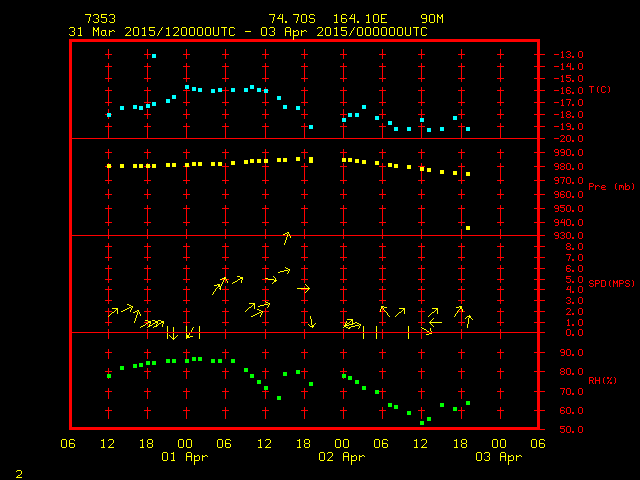The height and width of the screenshot is (480, 640).
Task: Click the "2.0" wind speed axis value
Action: pos(574,312)
